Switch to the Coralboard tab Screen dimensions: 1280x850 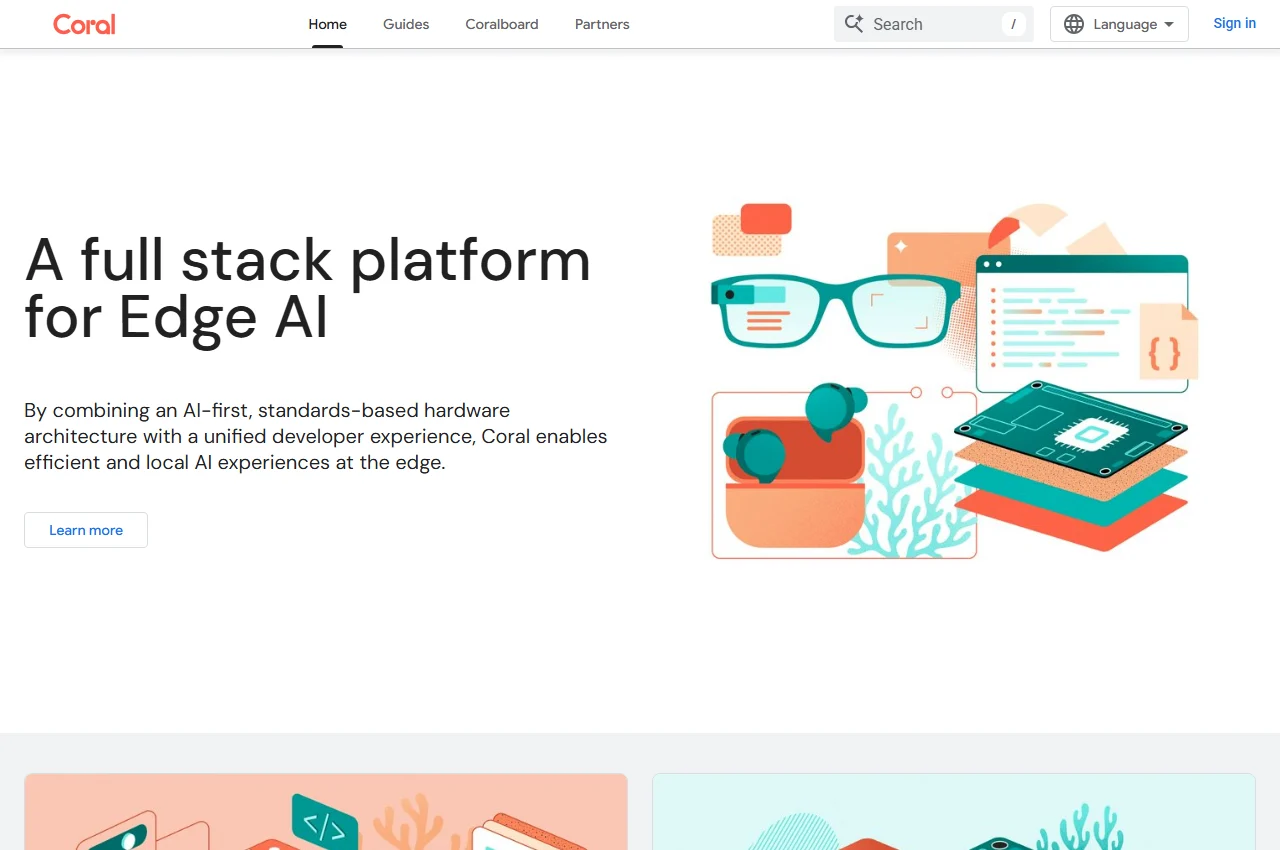click(502, 24)
